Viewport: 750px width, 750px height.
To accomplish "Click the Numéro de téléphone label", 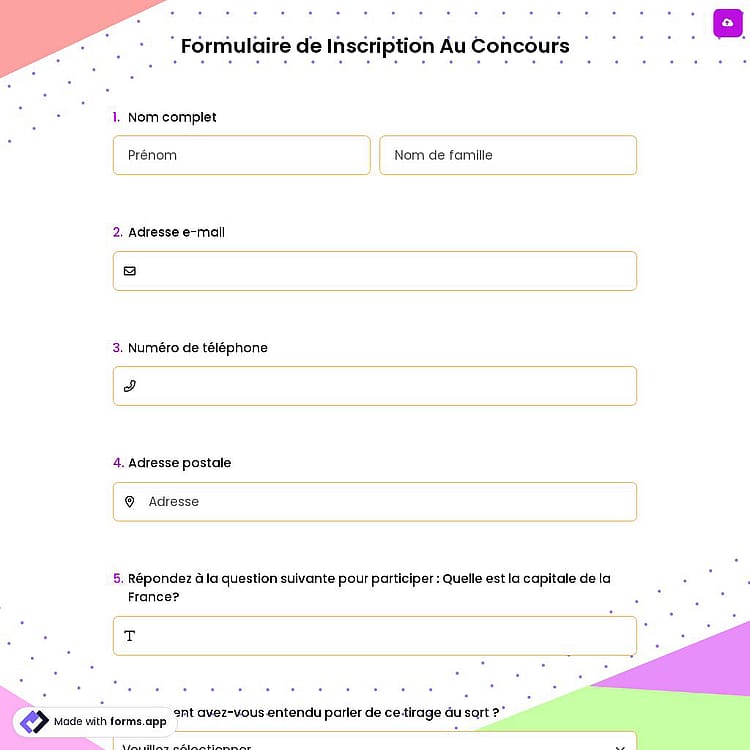I will coord(198,348).
